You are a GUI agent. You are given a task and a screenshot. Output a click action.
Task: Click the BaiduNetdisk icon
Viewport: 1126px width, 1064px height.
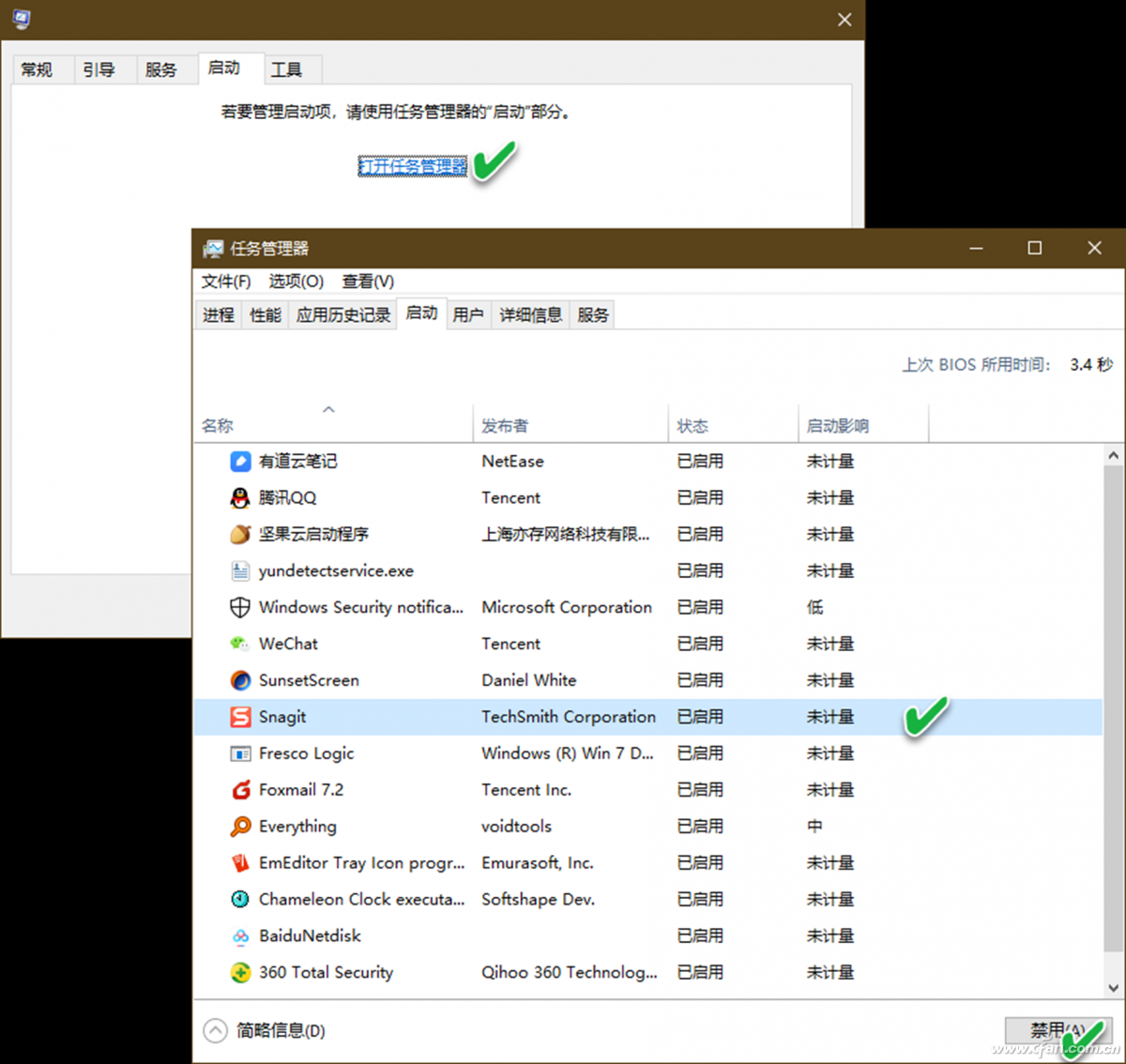[x=240, y=935]
